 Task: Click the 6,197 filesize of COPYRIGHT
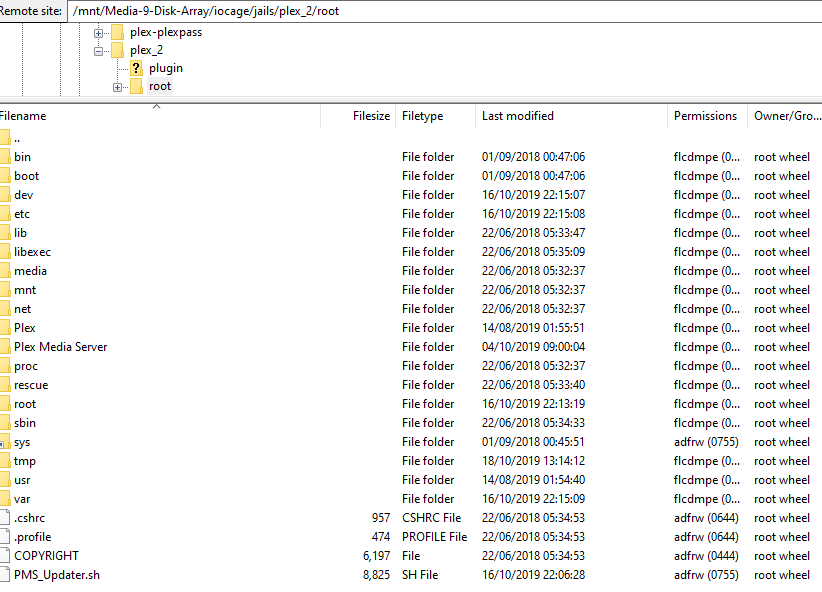tap(376, 556)
